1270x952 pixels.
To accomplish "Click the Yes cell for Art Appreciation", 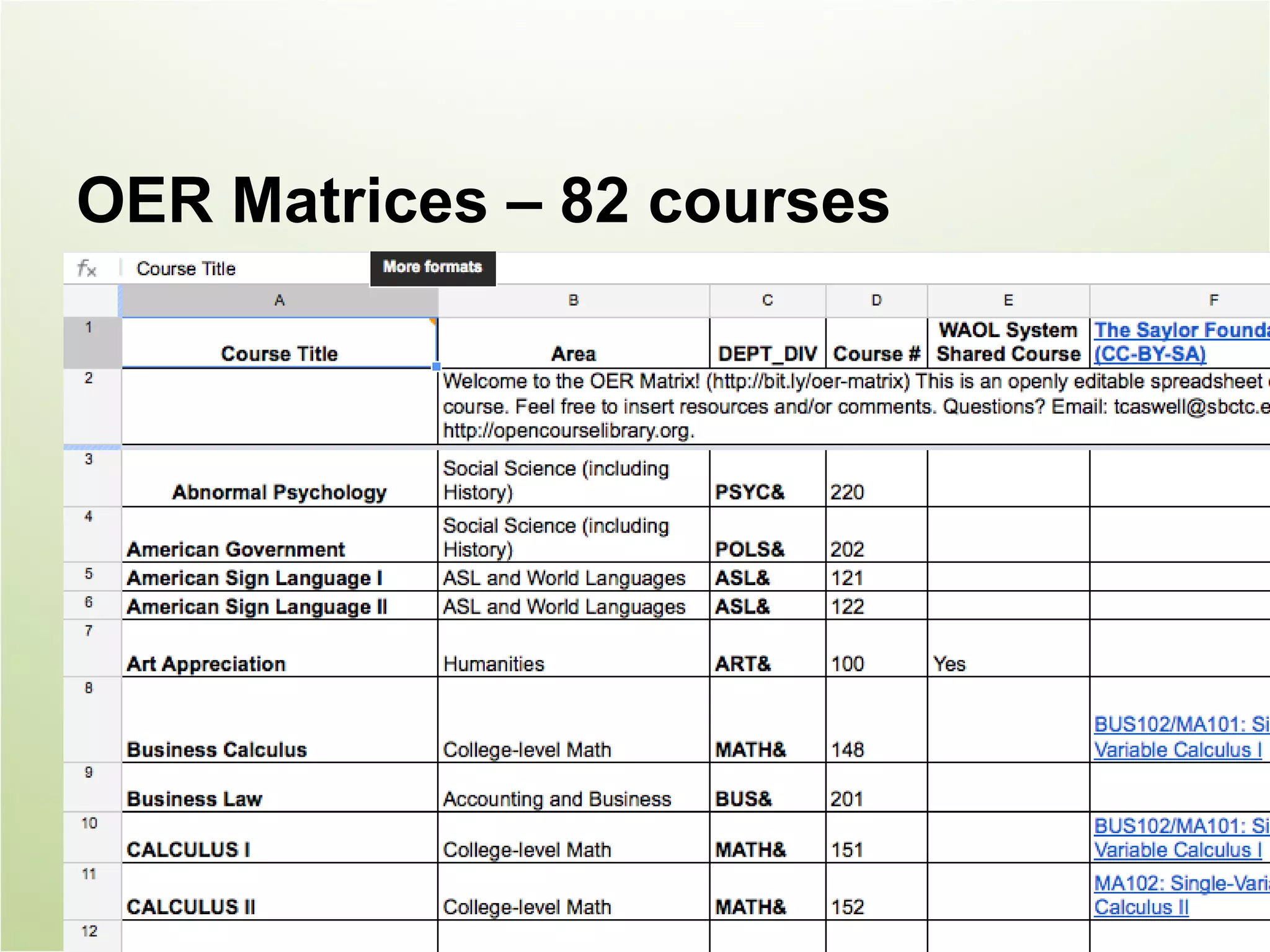I will 949,664.
